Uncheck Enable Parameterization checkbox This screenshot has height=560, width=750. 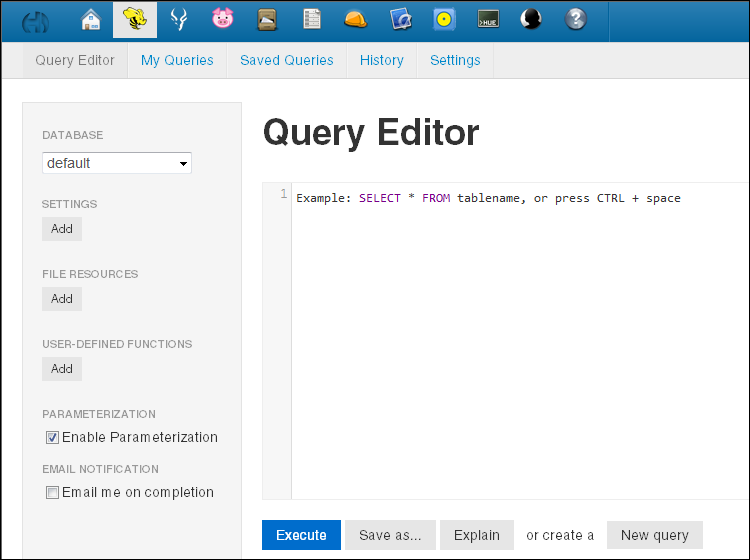click(52, 438)
